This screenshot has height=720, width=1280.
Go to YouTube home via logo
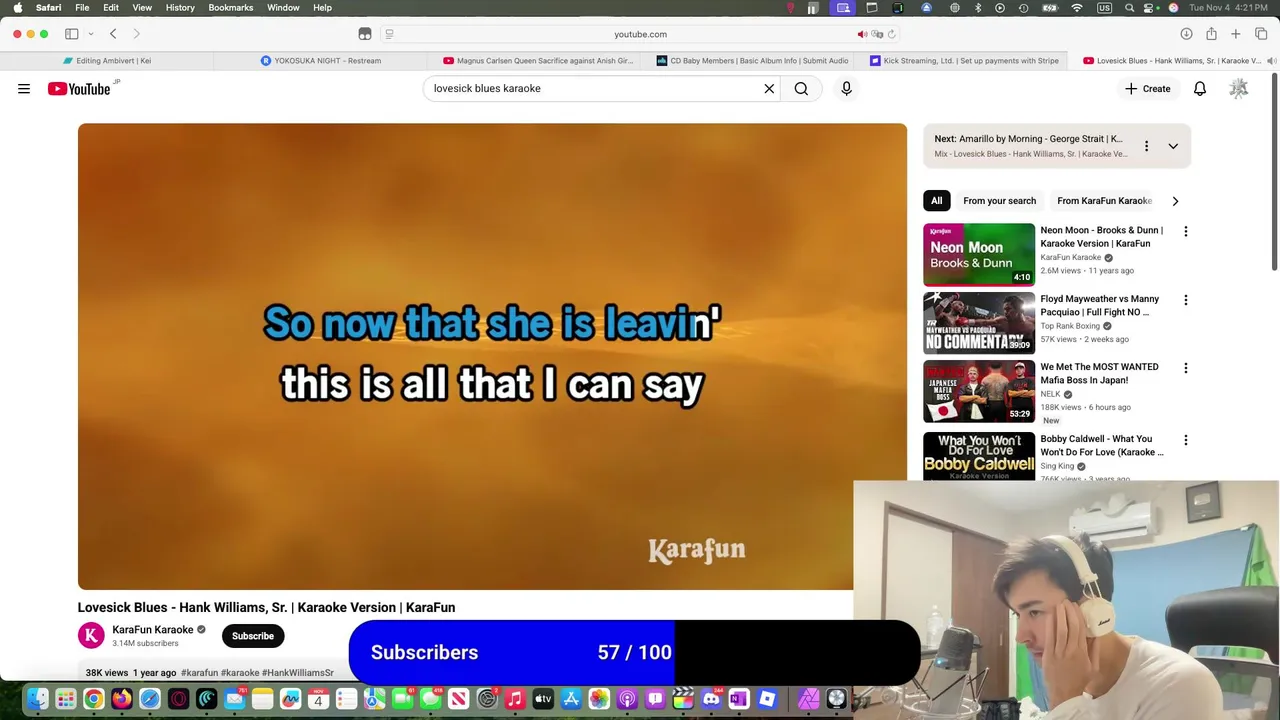pos(79,89)
